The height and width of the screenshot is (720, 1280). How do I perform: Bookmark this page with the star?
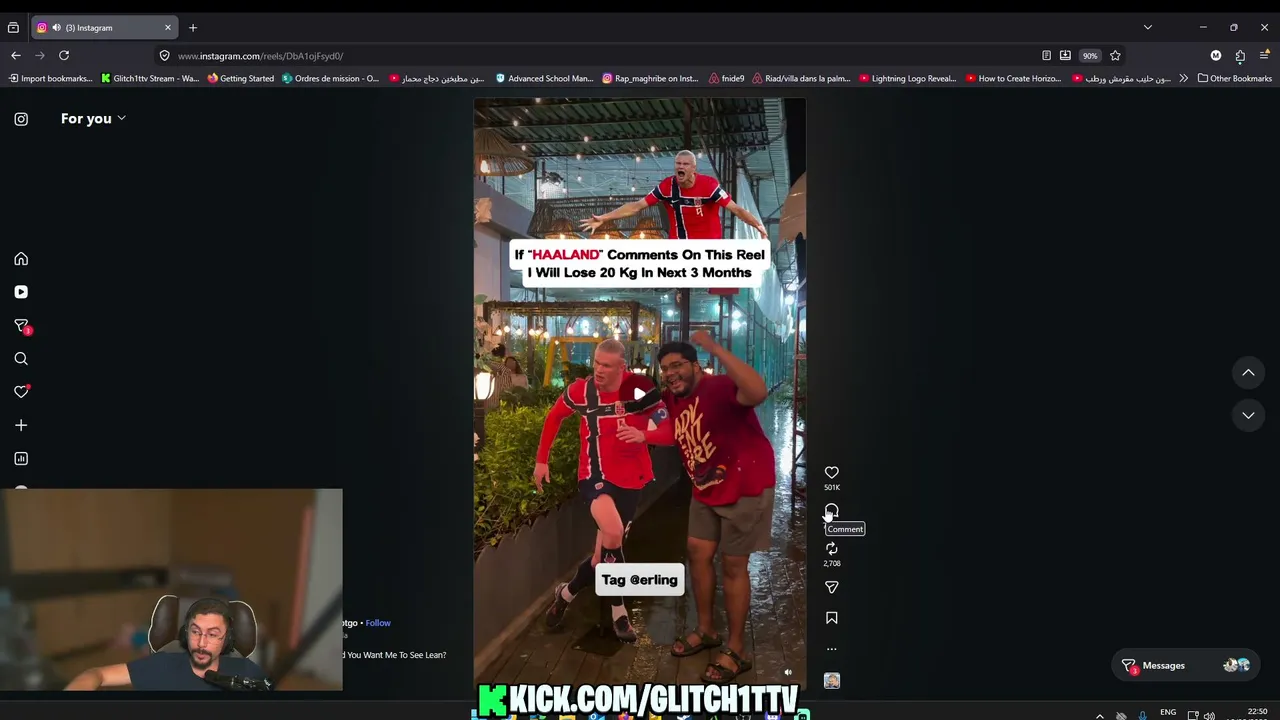[x=1115, y=56]
